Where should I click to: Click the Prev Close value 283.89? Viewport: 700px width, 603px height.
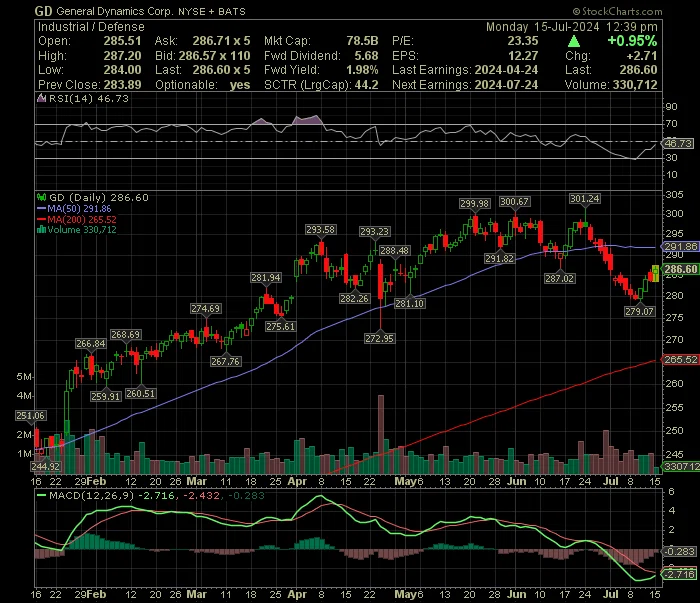click(x=122, y=85)
